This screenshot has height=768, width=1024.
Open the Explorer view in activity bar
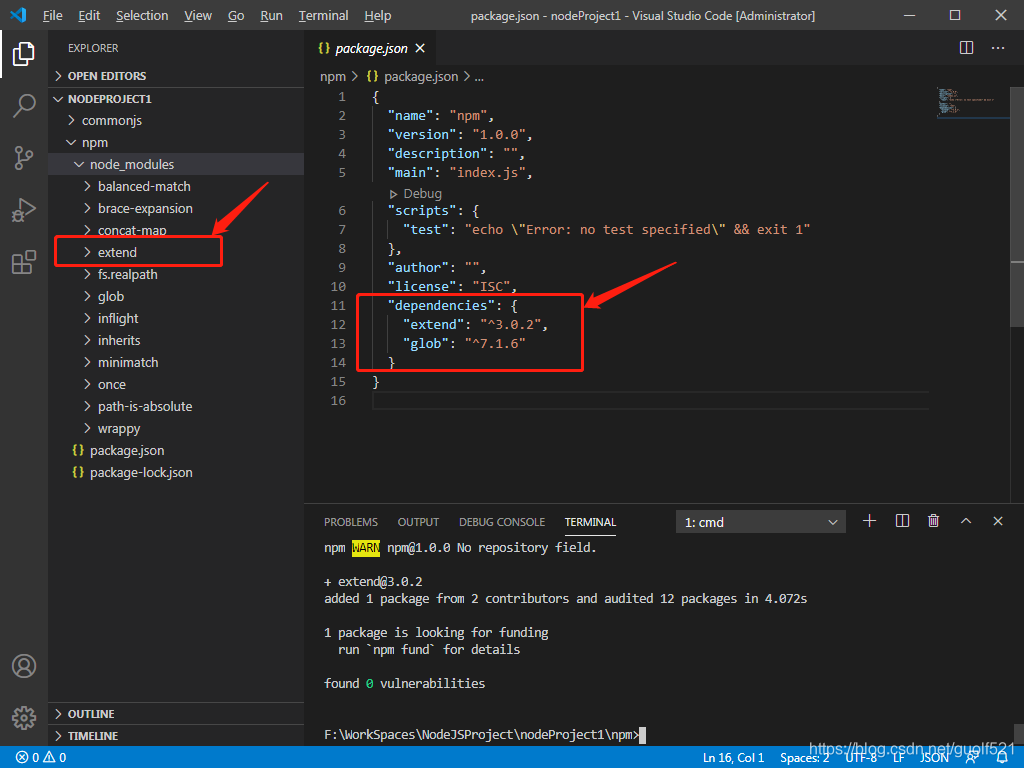(24, 54)
